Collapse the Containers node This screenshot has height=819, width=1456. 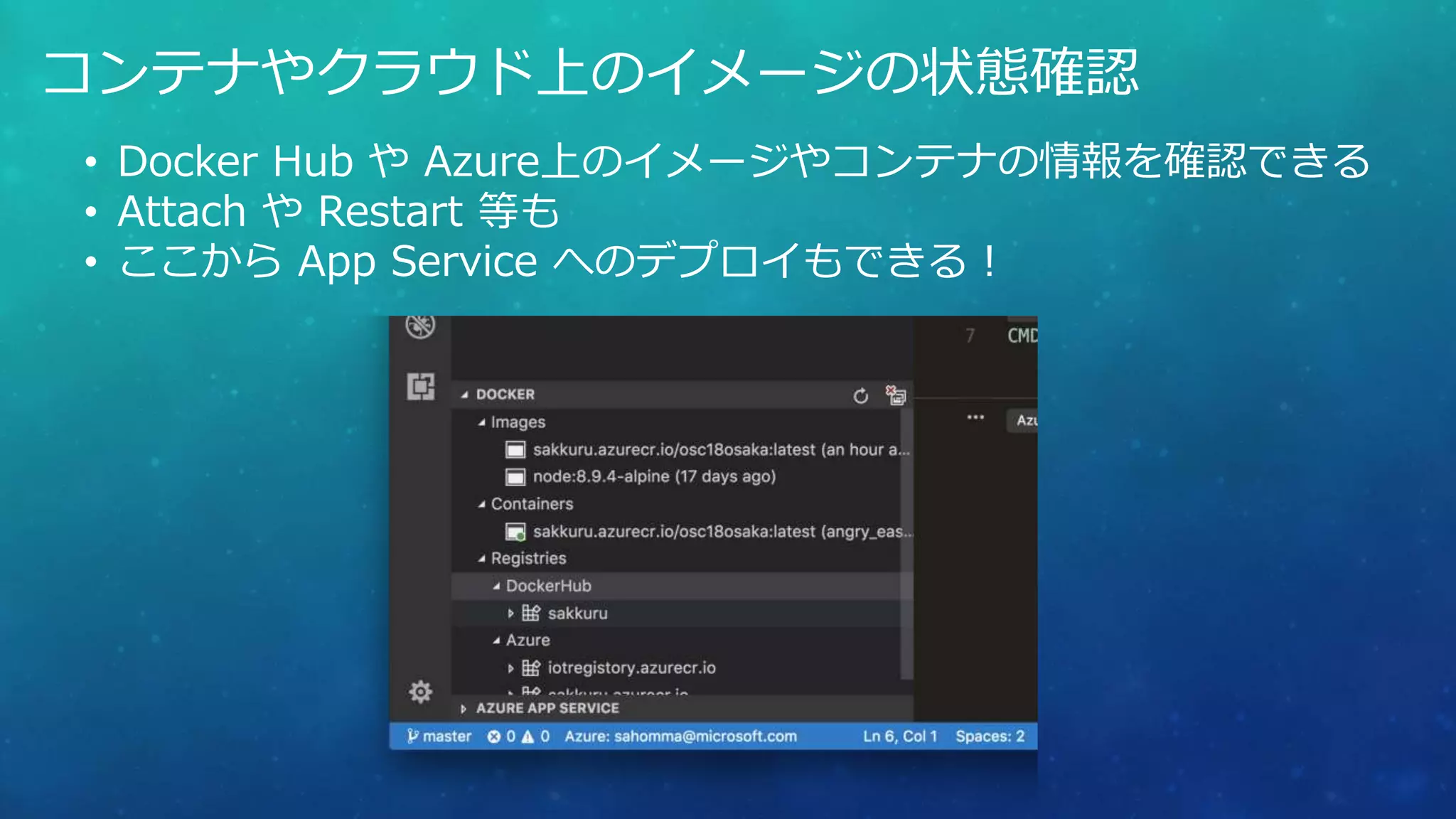coord(481,504)
